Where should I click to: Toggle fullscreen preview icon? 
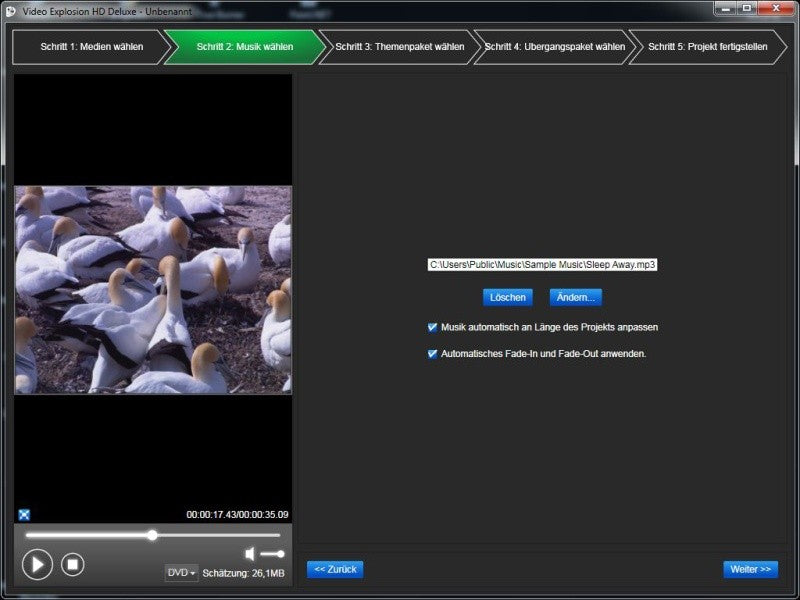24,514
